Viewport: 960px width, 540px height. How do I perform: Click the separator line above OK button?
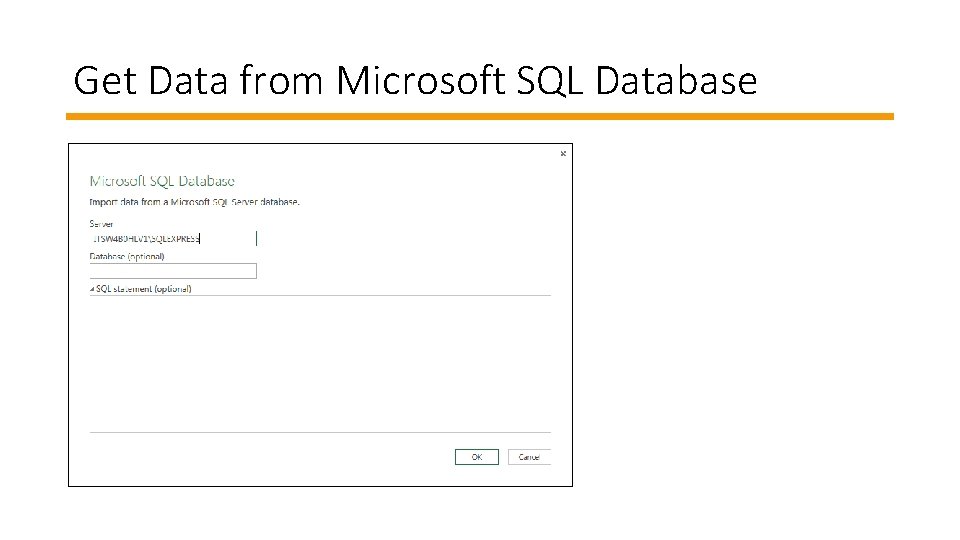tap(320, 433)
